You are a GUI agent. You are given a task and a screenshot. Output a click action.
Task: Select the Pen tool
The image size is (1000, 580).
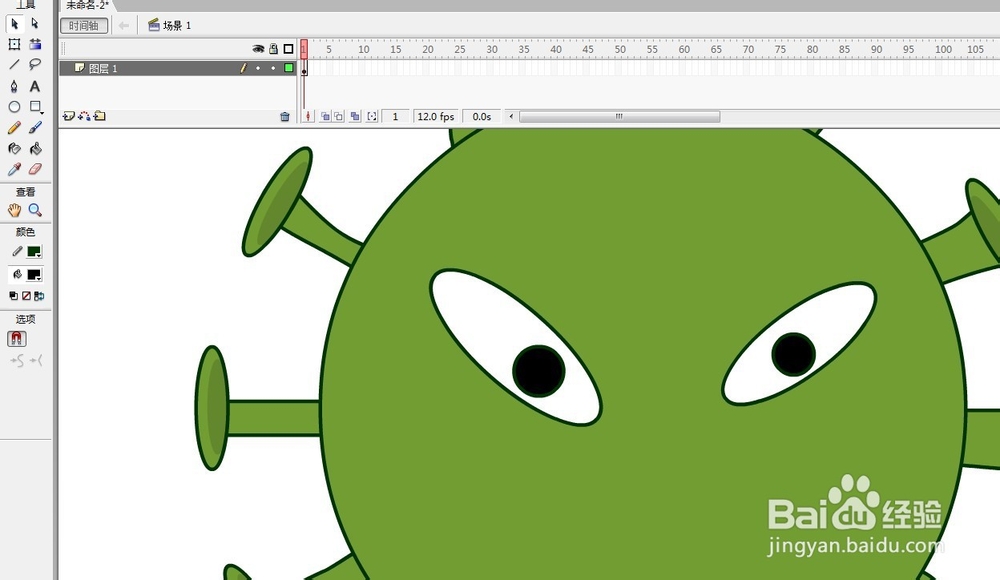pos(15,86)
